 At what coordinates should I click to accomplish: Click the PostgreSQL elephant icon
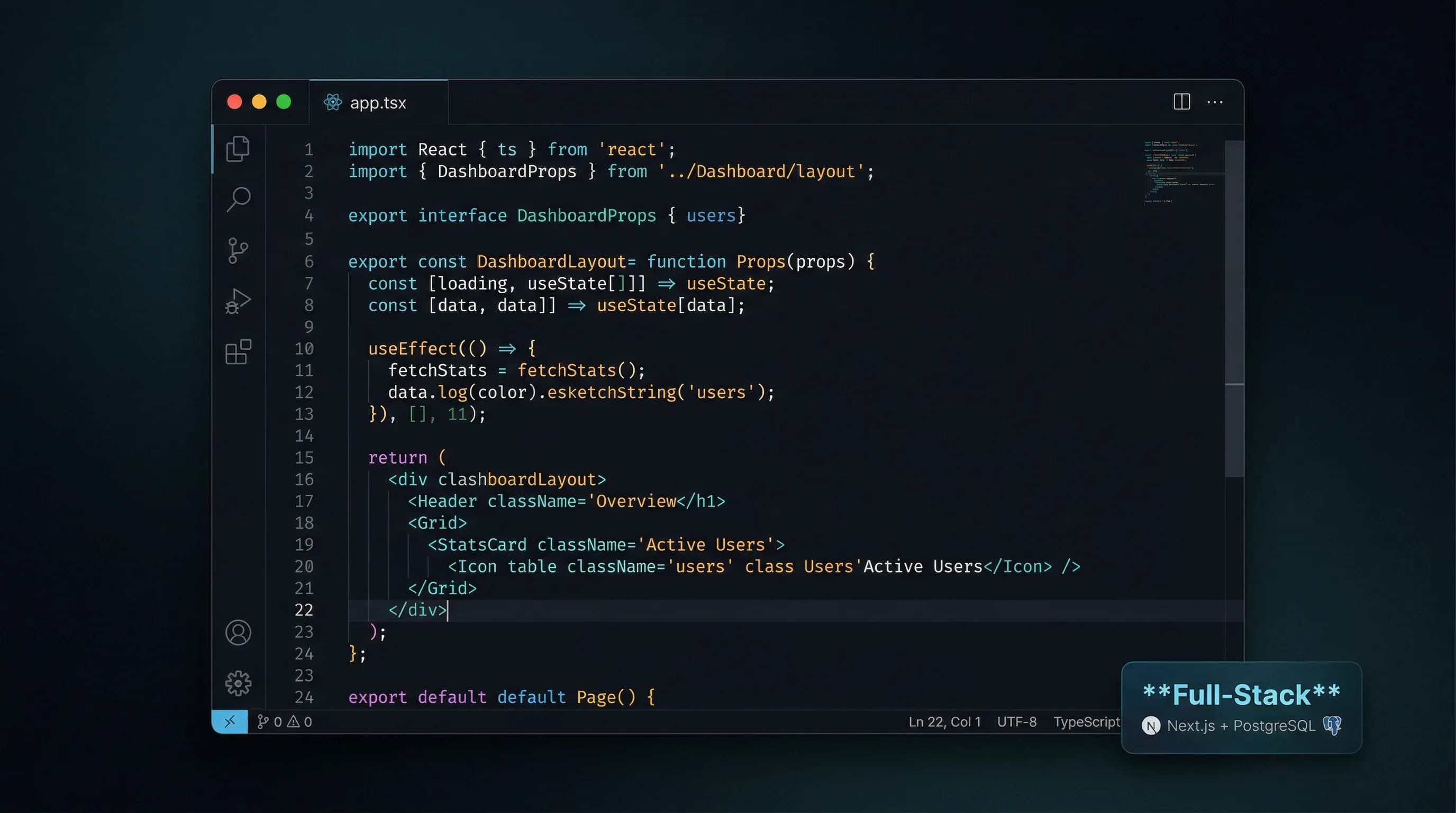(1332, 725)
